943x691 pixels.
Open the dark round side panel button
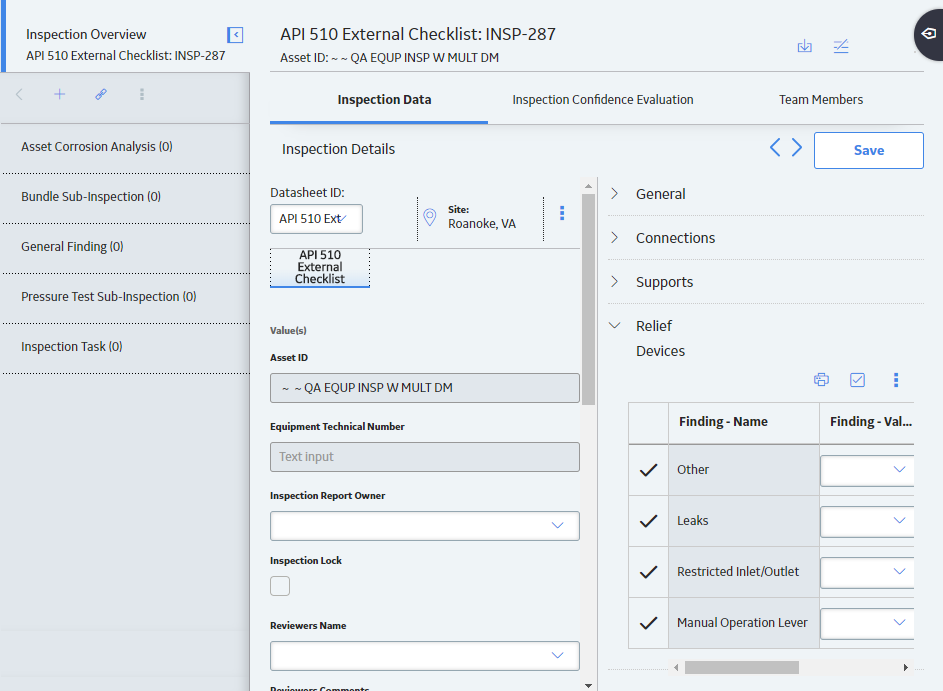click(x=929, y=34)
